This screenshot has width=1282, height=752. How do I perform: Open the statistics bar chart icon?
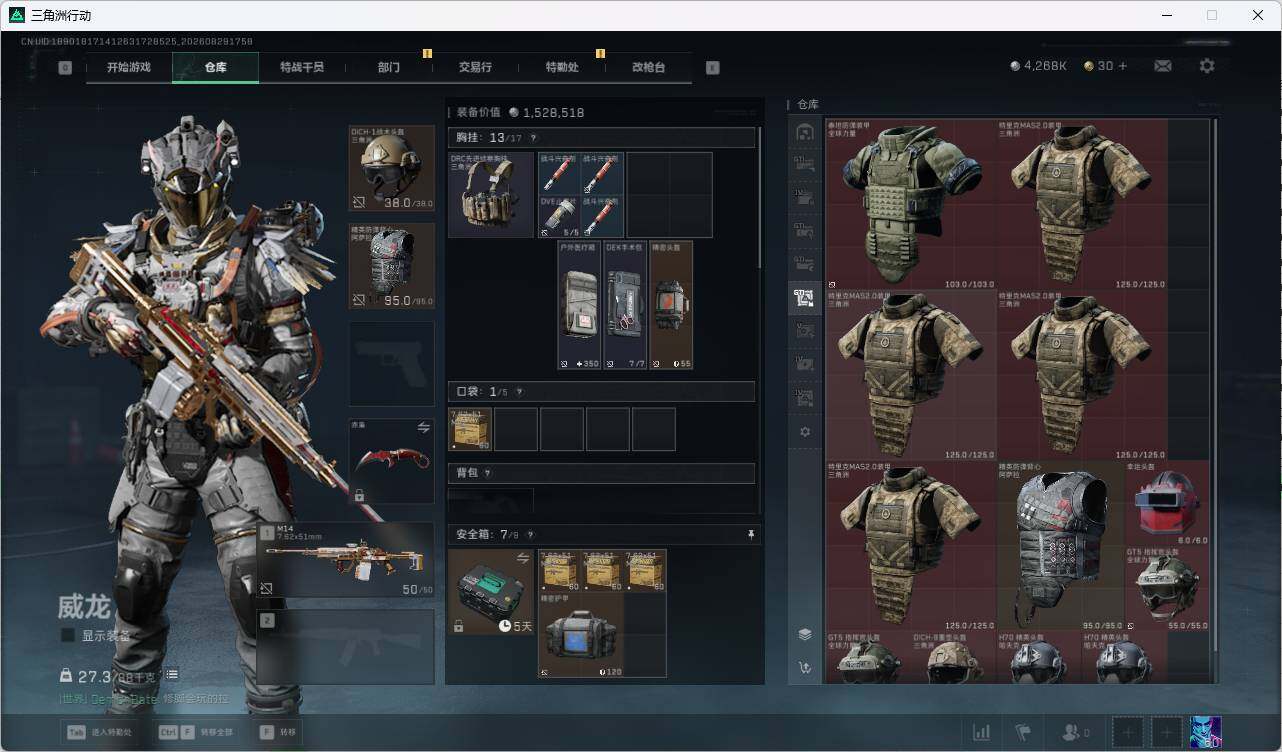click(982, 733)
